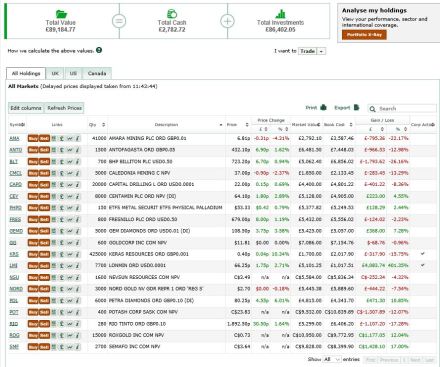
Task: Click Buy for RIO TINTO
Action: click(x=33, y=324)
